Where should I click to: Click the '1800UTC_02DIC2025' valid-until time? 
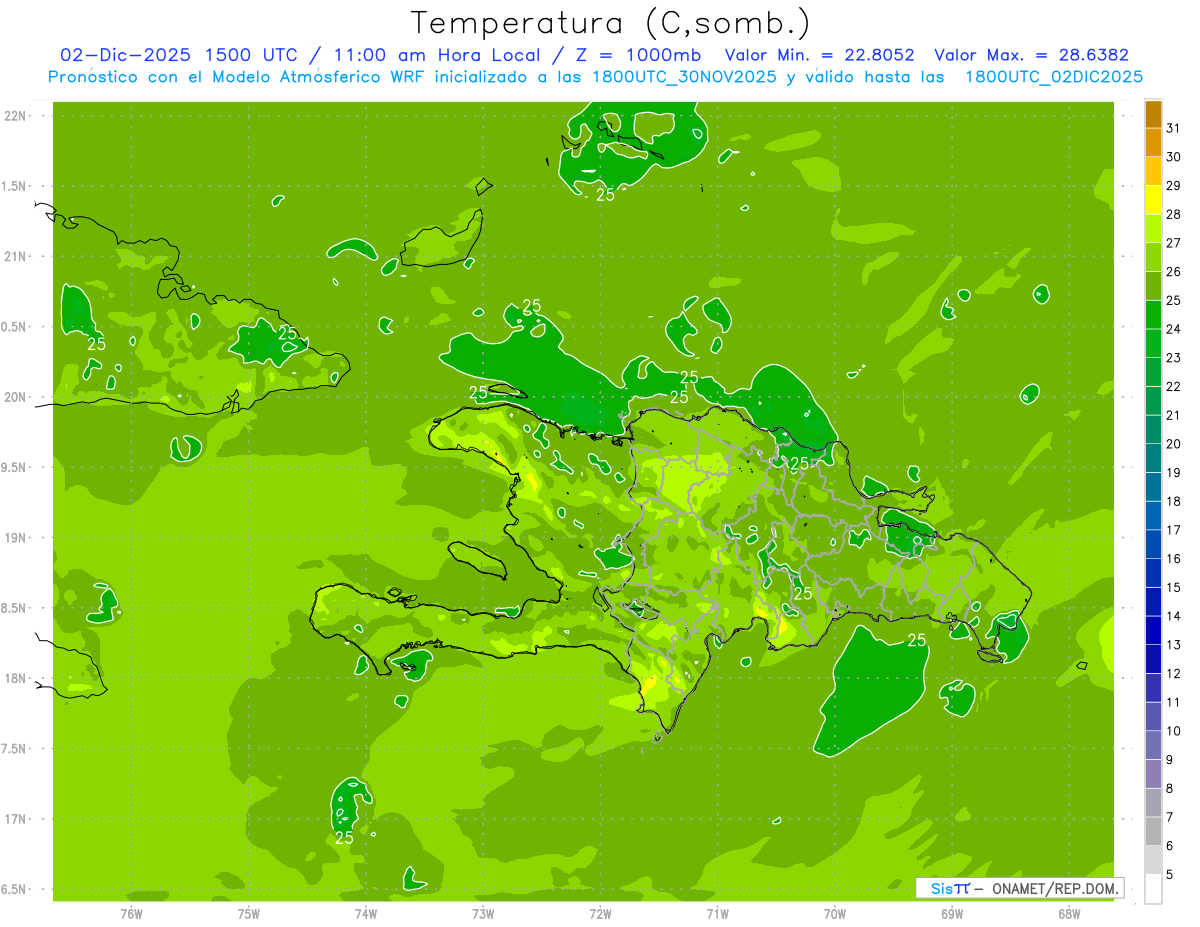(x=1055, y=77)
